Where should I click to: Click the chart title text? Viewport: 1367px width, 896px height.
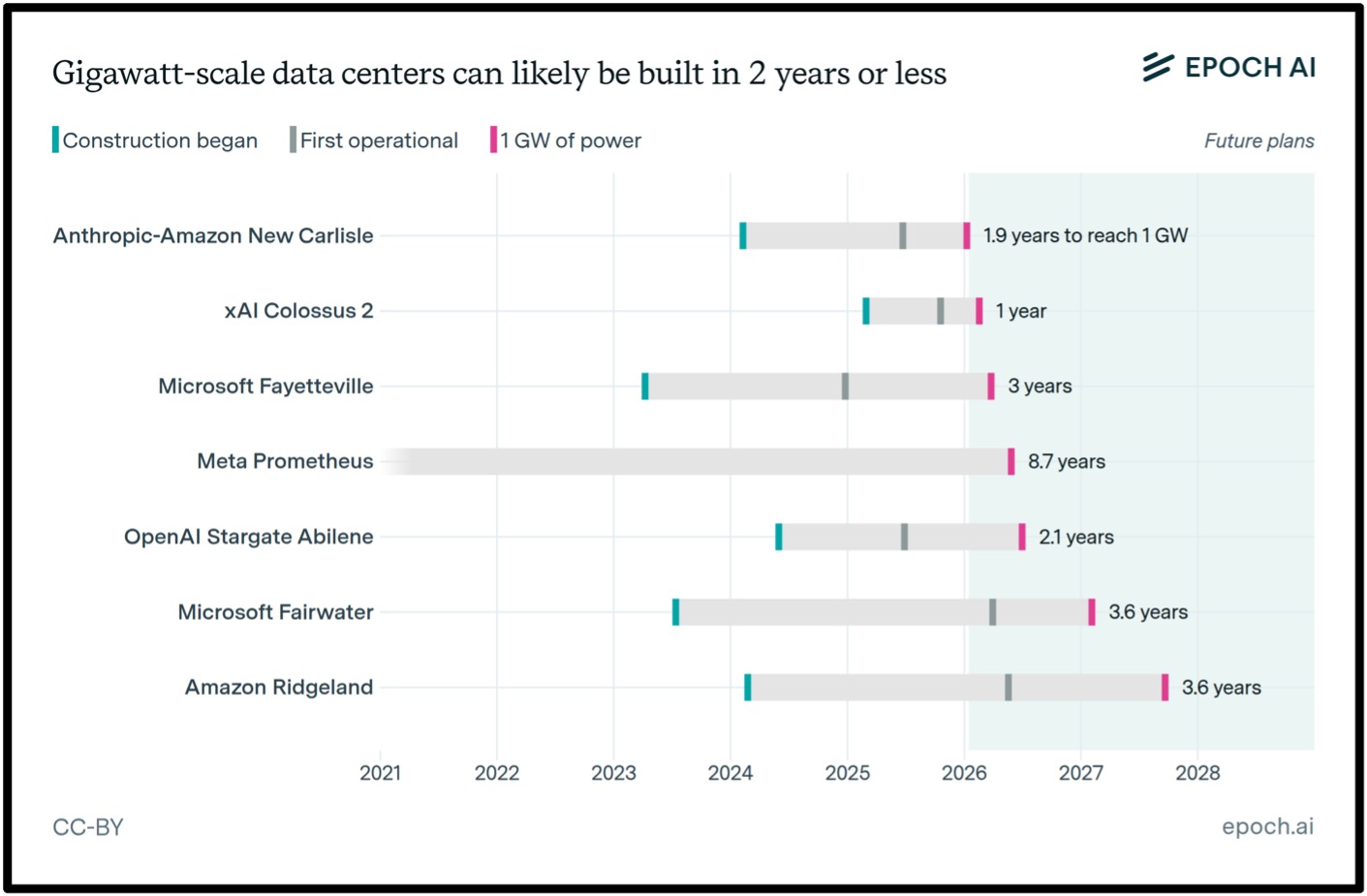click(x=499, y=74)
